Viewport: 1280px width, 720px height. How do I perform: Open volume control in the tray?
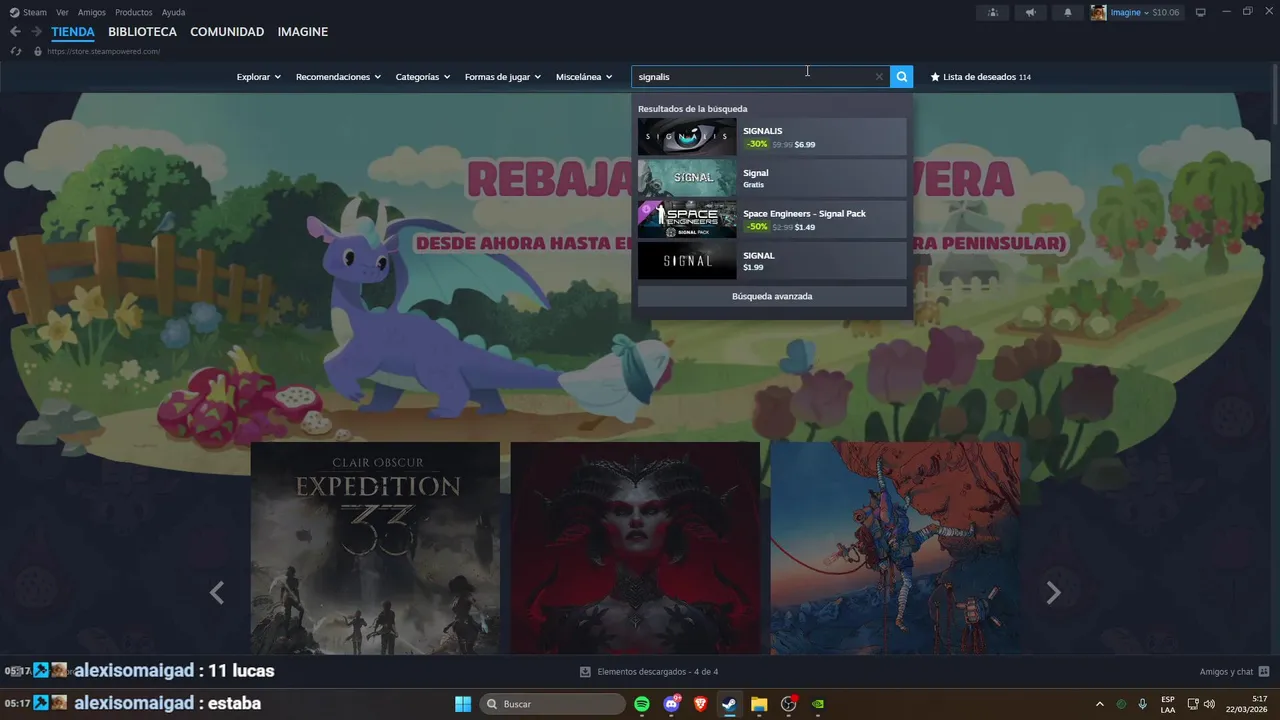pyautogui.click(x=1211, y=704)
